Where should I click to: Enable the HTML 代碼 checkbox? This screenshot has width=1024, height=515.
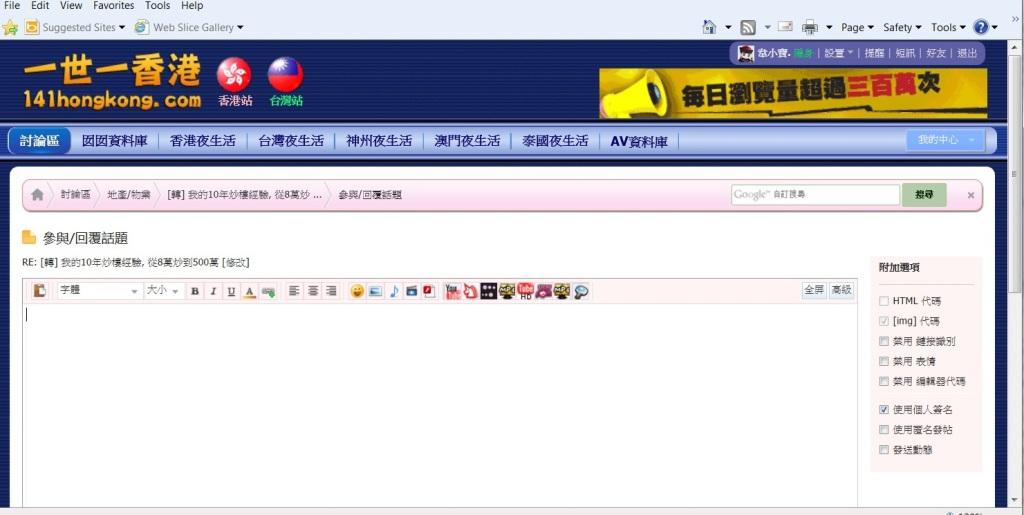[884, 301]
